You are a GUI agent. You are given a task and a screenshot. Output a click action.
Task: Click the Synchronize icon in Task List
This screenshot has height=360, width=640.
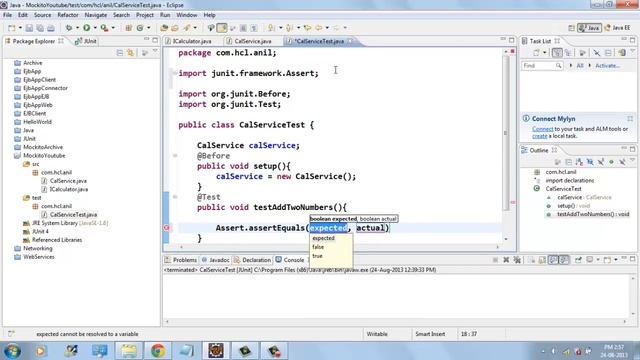tap(622, 53)
